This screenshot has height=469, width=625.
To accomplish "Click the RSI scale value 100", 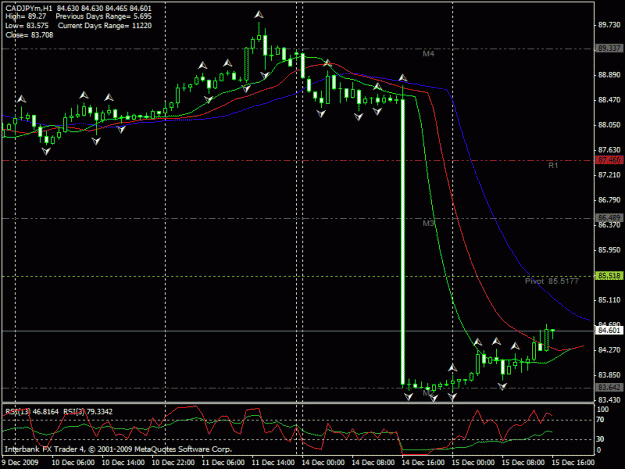I will click(x=603, y=410).
